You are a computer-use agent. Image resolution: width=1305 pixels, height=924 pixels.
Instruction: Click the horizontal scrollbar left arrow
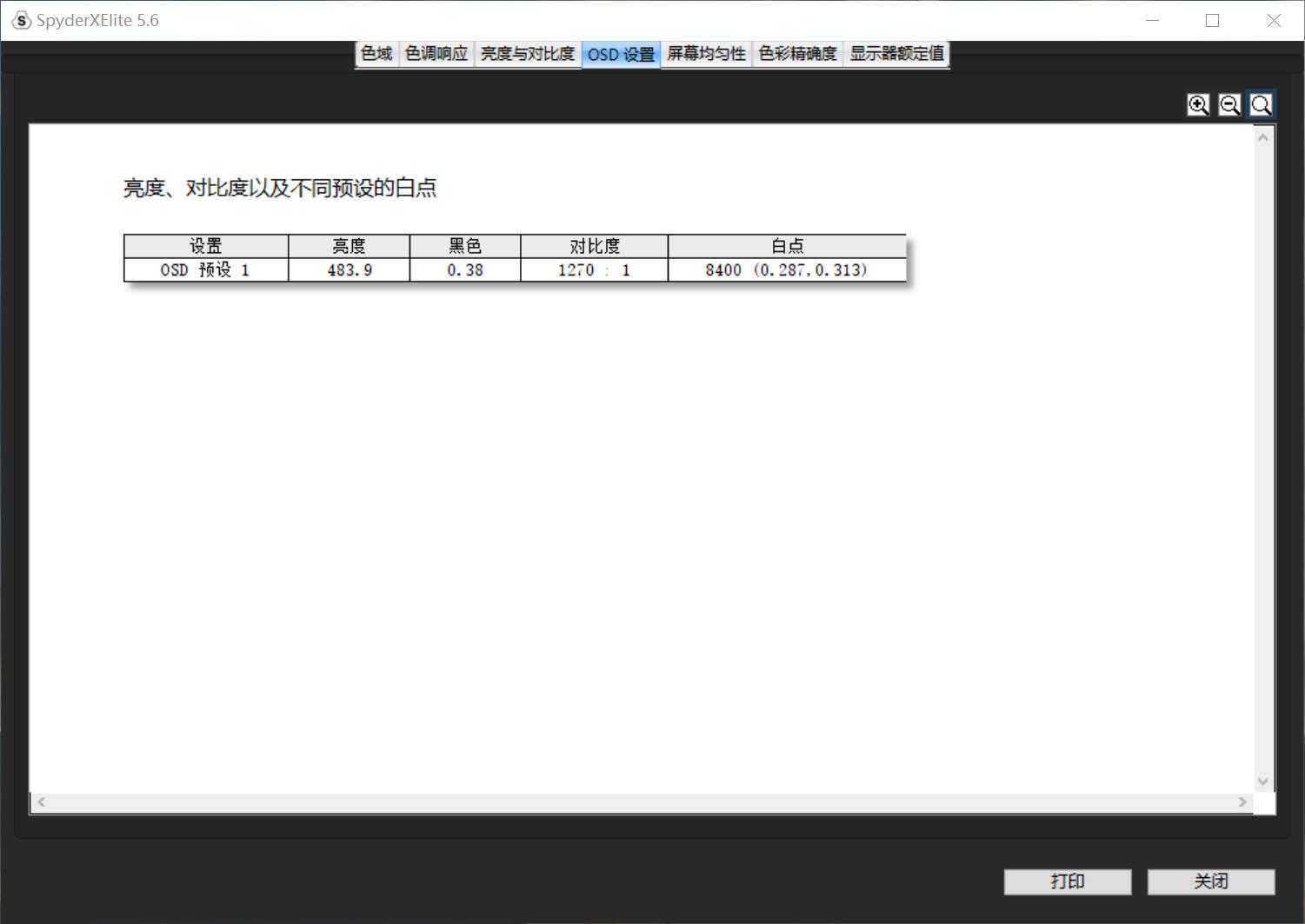pos(40,802)
